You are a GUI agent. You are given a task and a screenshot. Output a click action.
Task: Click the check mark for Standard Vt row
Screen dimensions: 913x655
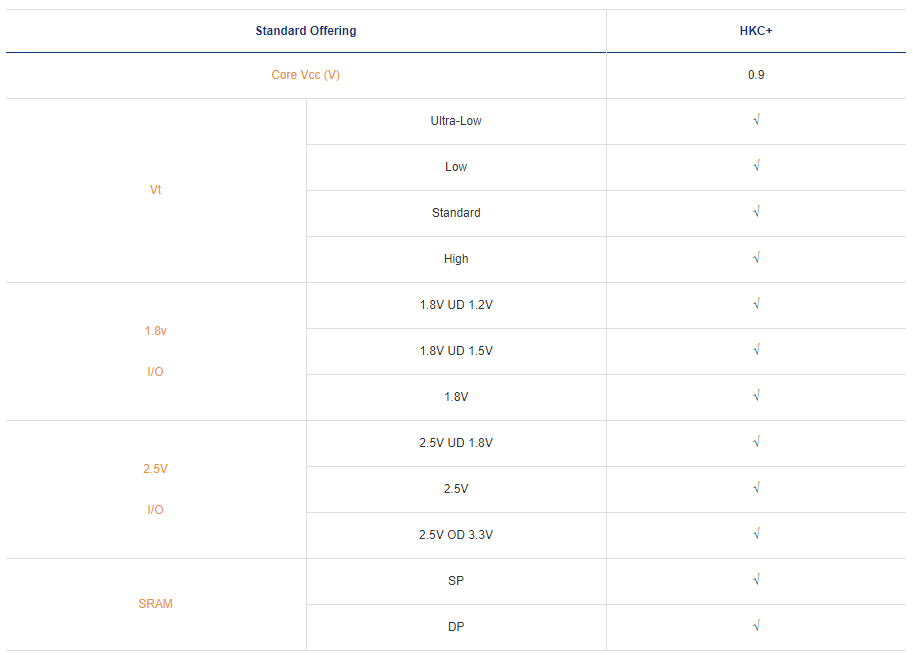(756, 213)
